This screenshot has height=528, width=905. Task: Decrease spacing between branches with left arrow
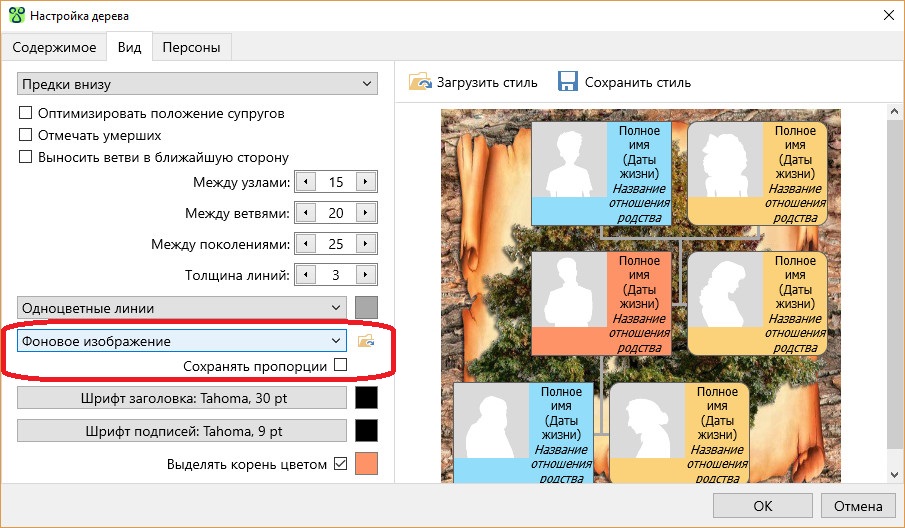click(305, 213)
